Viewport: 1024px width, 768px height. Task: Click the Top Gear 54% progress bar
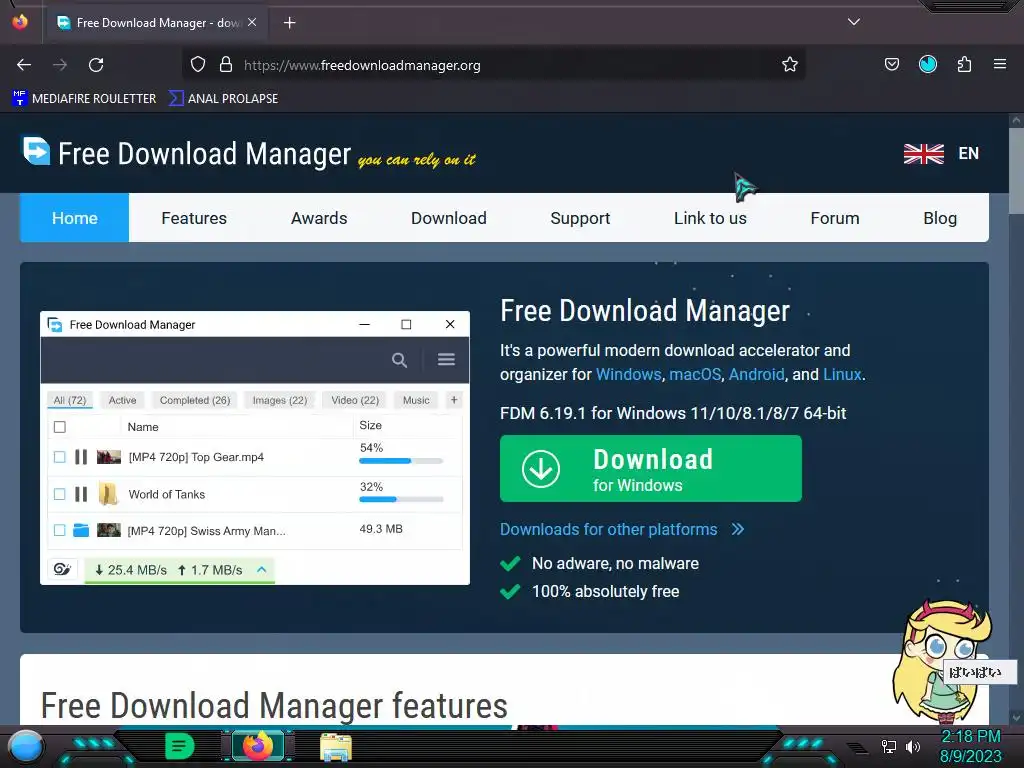coord(401,461)
